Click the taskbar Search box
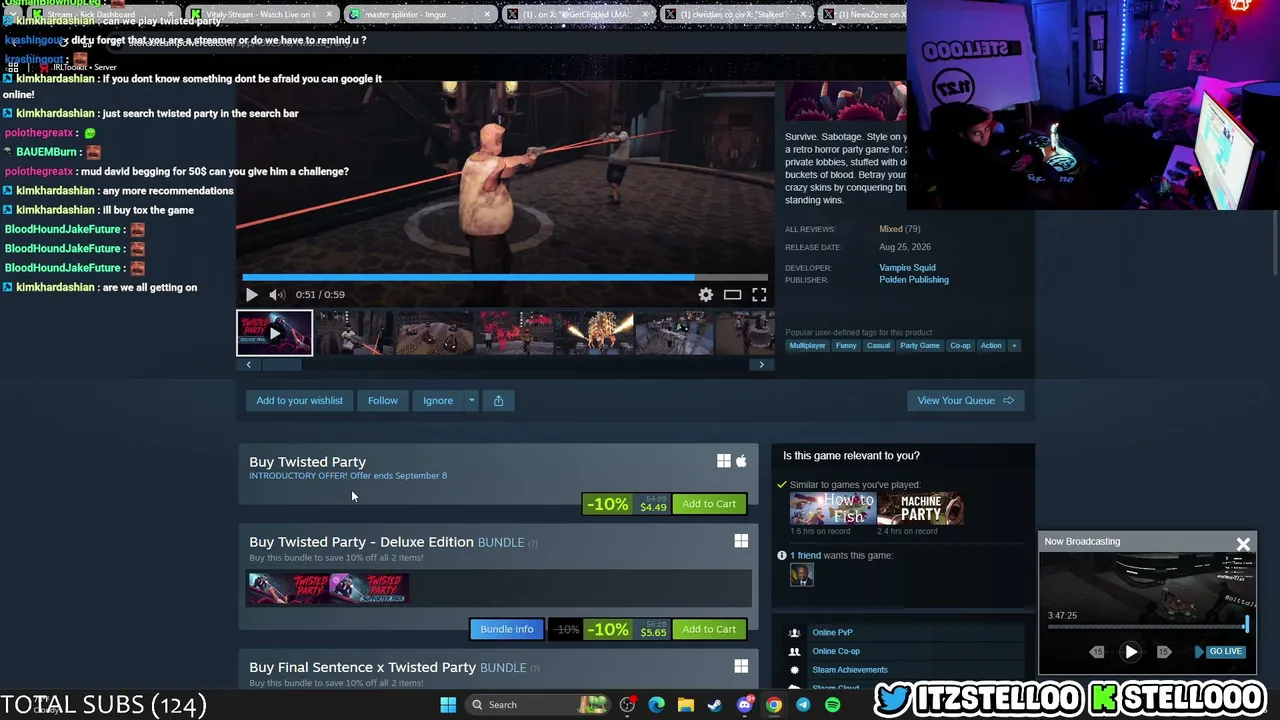The height and width of the screenshot is (720, 1280). pyautogui.click(x=540, y=705)
